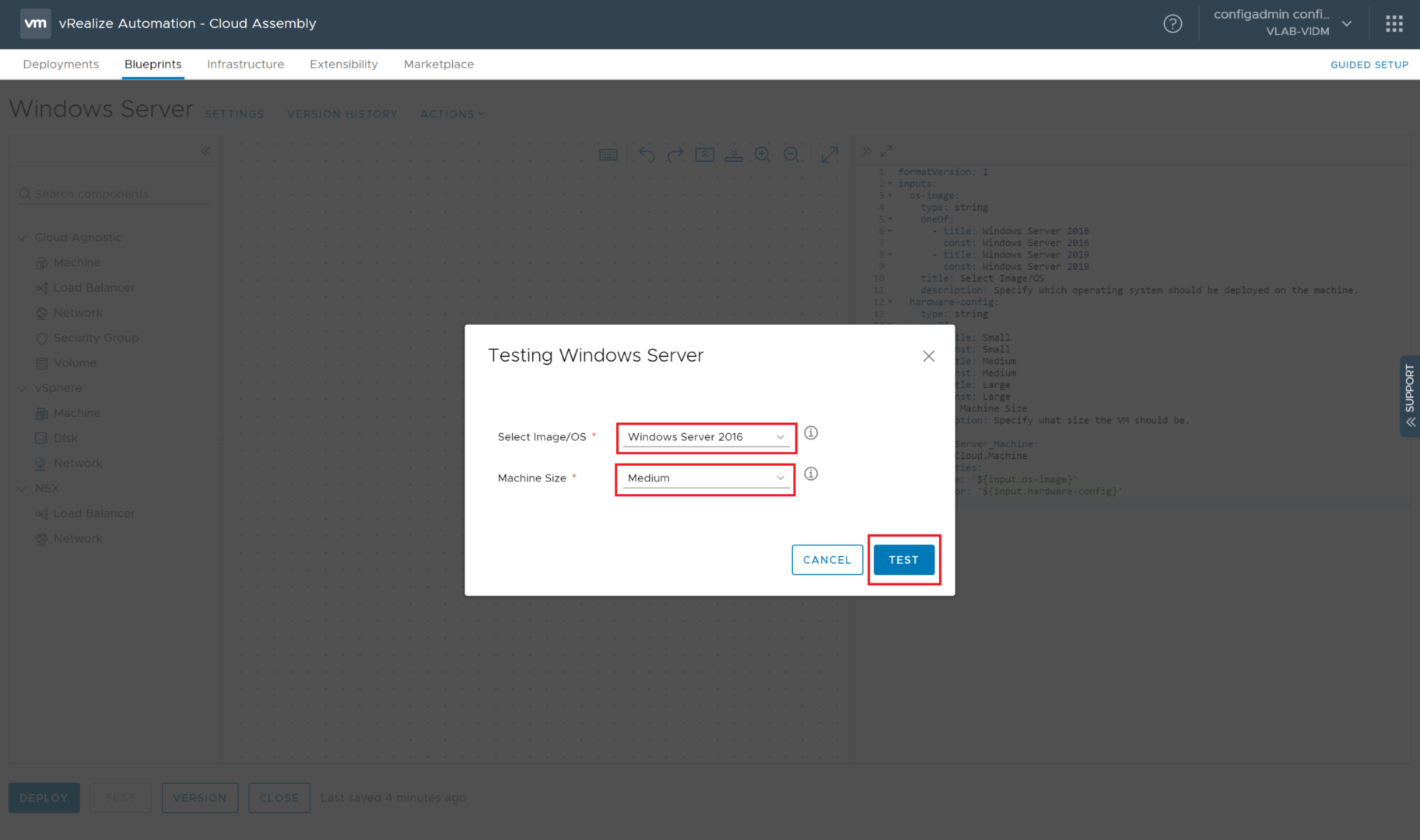Open the help question mark icon
The image size is (1420, 840).
tap(1173, 24)
